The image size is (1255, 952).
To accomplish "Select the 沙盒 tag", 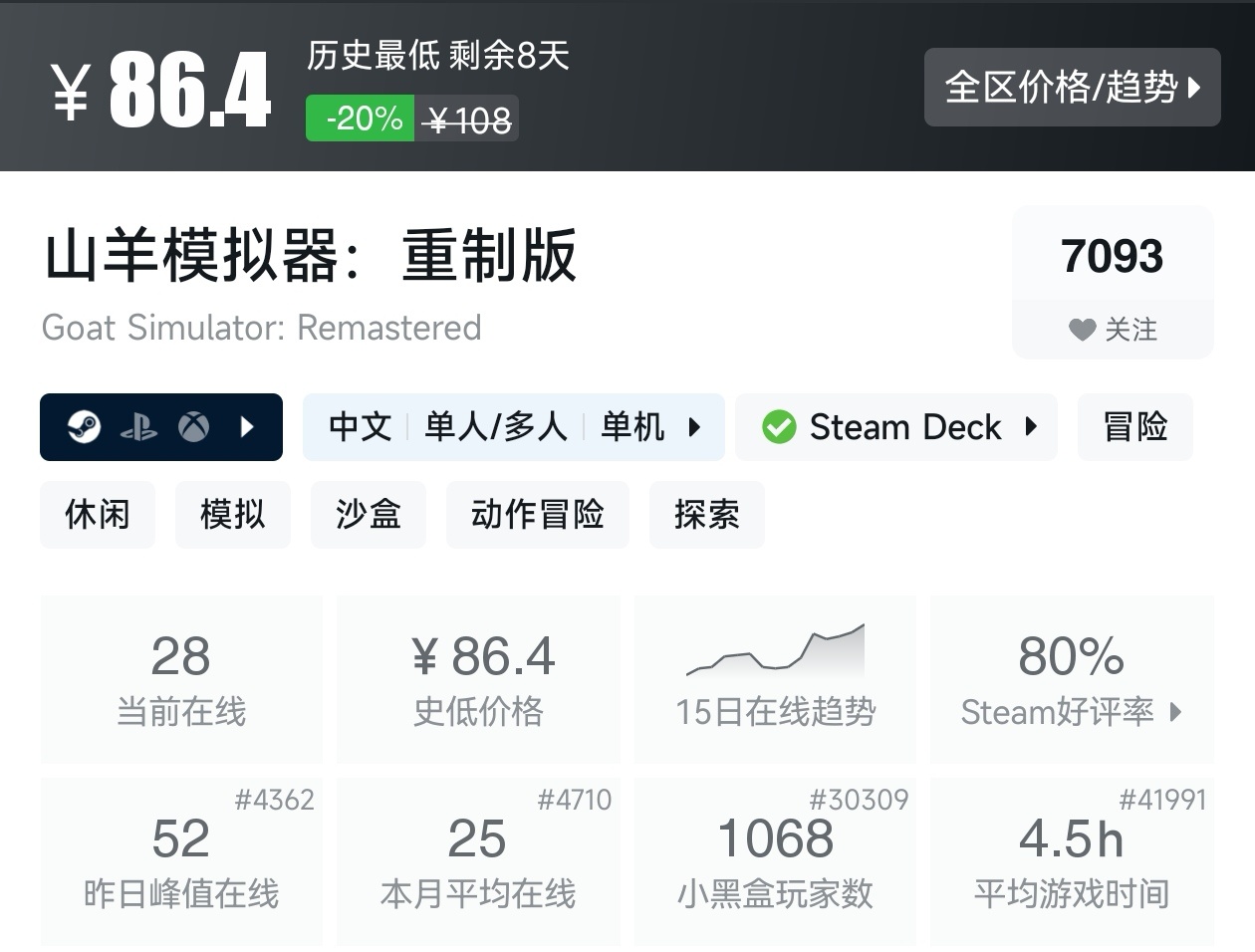I will tap(369, 515).
